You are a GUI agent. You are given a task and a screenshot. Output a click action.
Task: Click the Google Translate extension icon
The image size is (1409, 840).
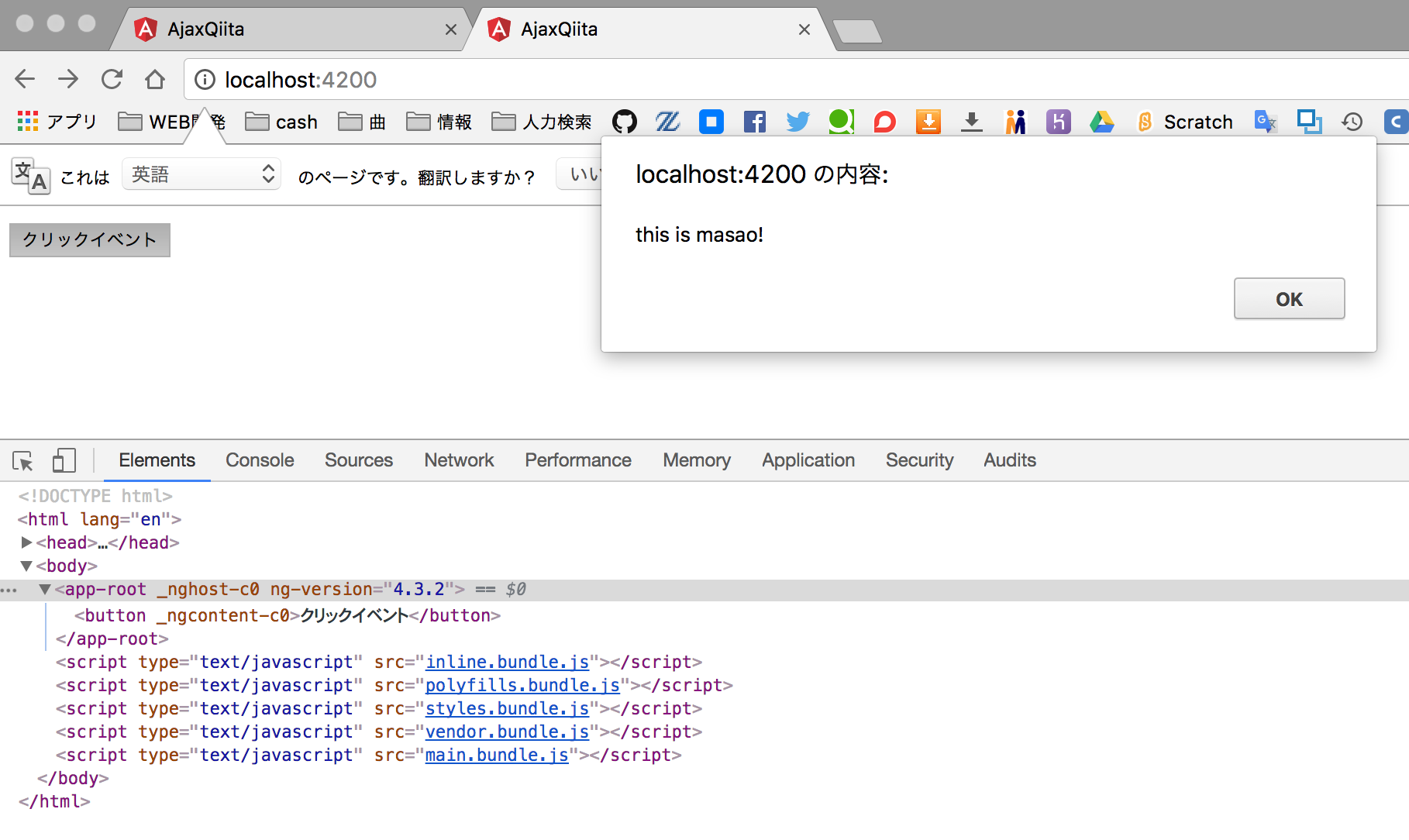tap(1265, 122)
